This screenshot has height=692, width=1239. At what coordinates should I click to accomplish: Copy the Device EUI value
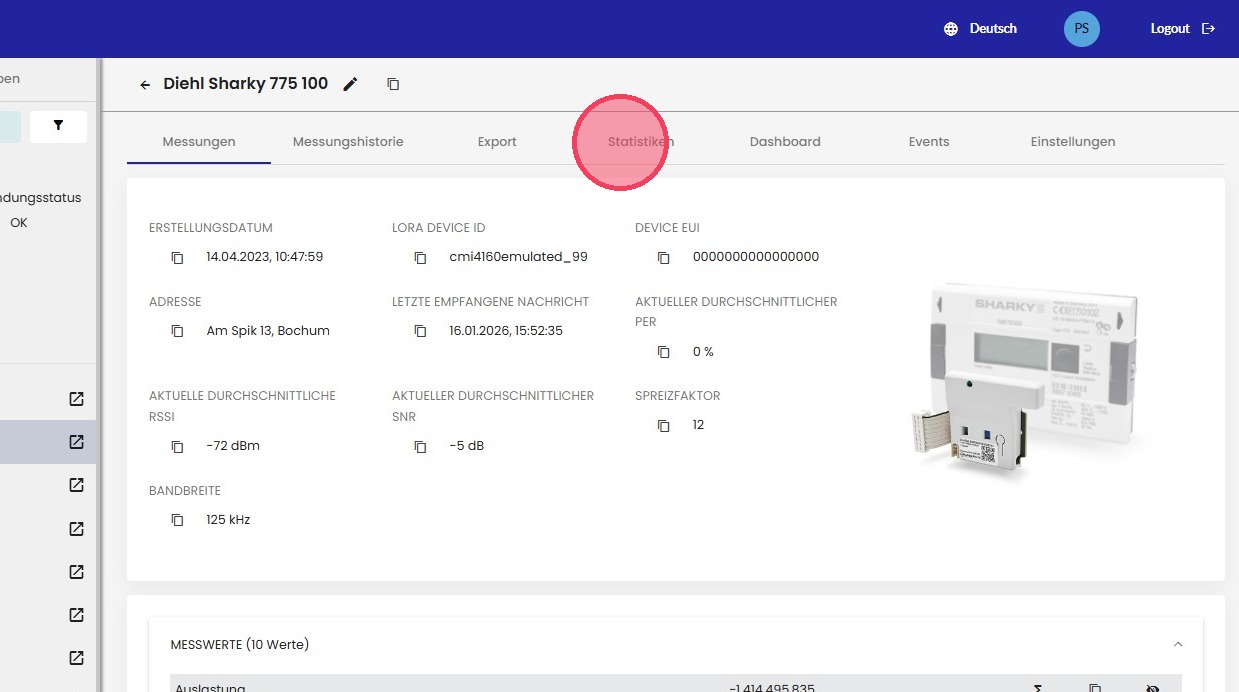tap(663, 258)
